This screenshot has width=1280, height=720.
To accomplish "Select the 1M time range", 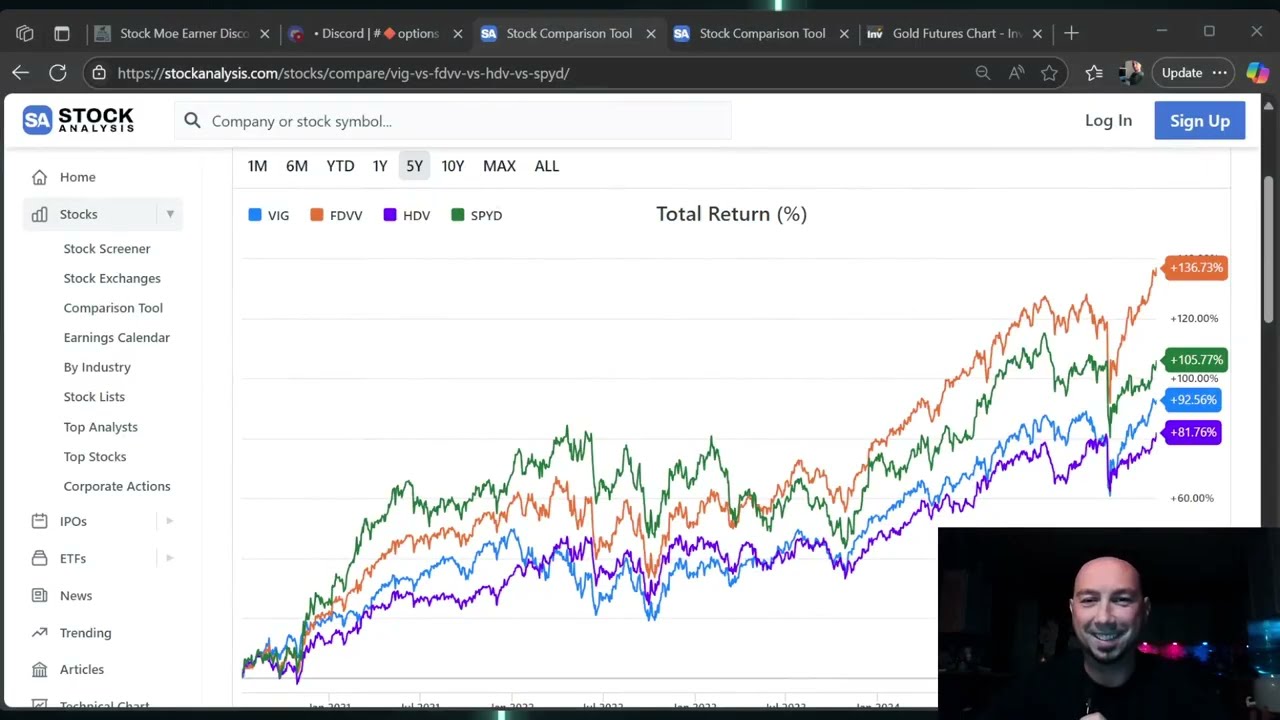I will click(x=257, y=166).
